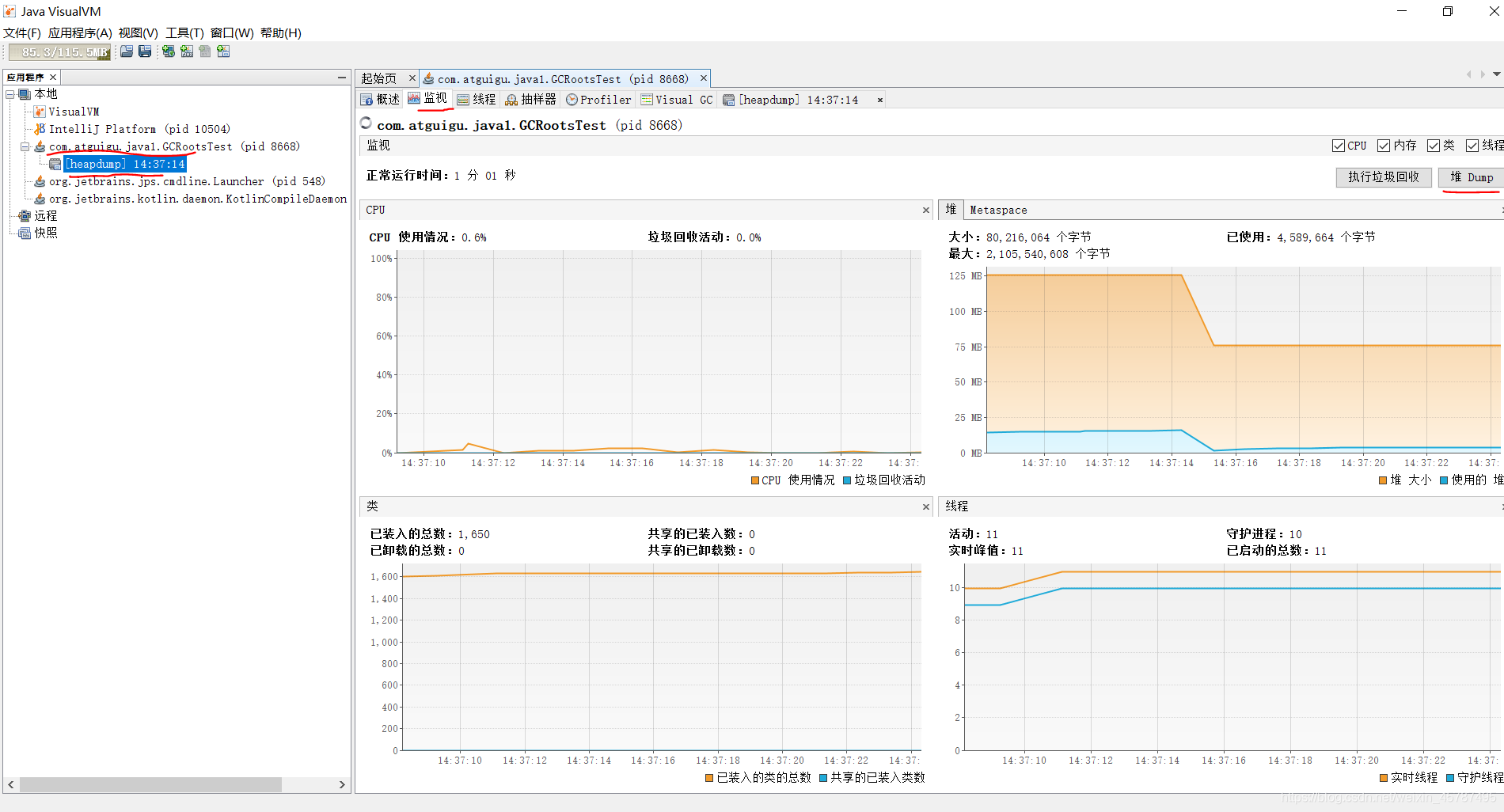The width and height of the screenshot is (1504, 812).
Task: Open the Visual GC tab
Action: (677, 99)
